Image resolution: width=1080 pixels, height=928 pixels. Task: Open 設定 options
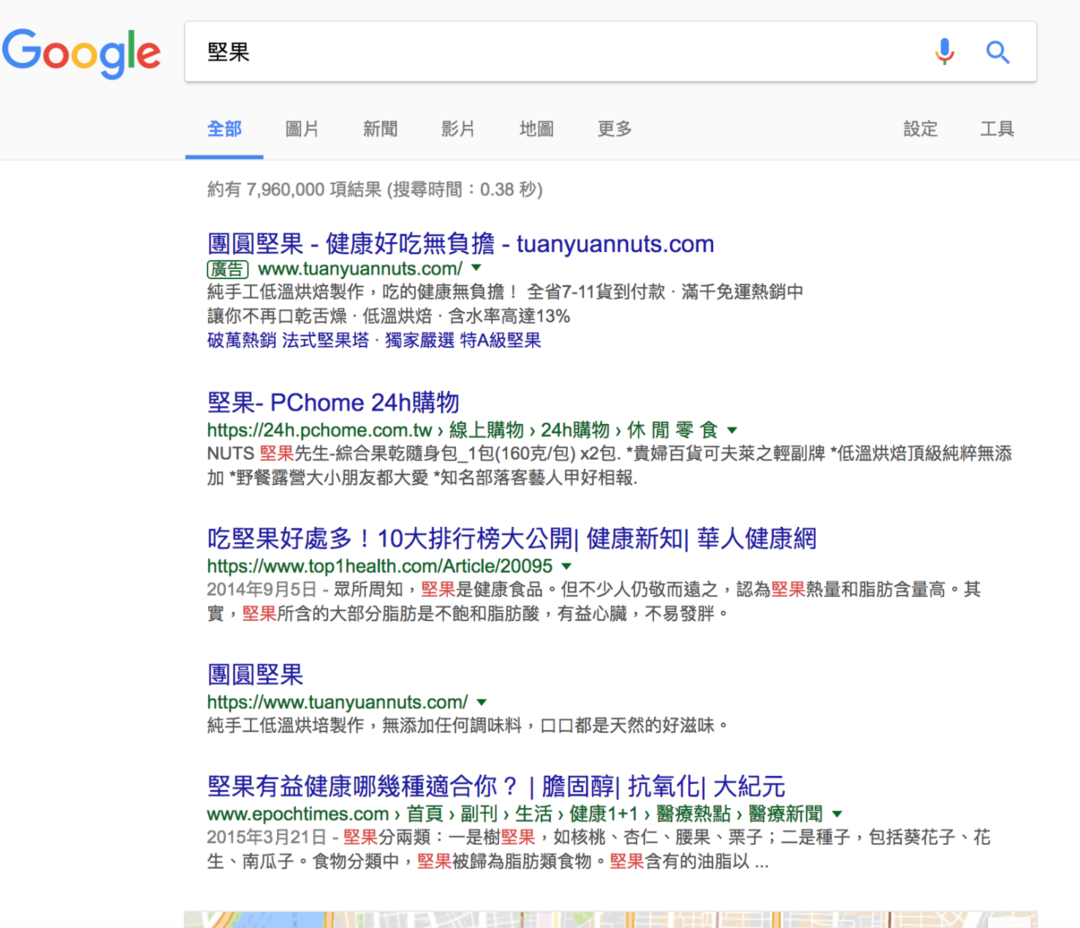point(920,129)
